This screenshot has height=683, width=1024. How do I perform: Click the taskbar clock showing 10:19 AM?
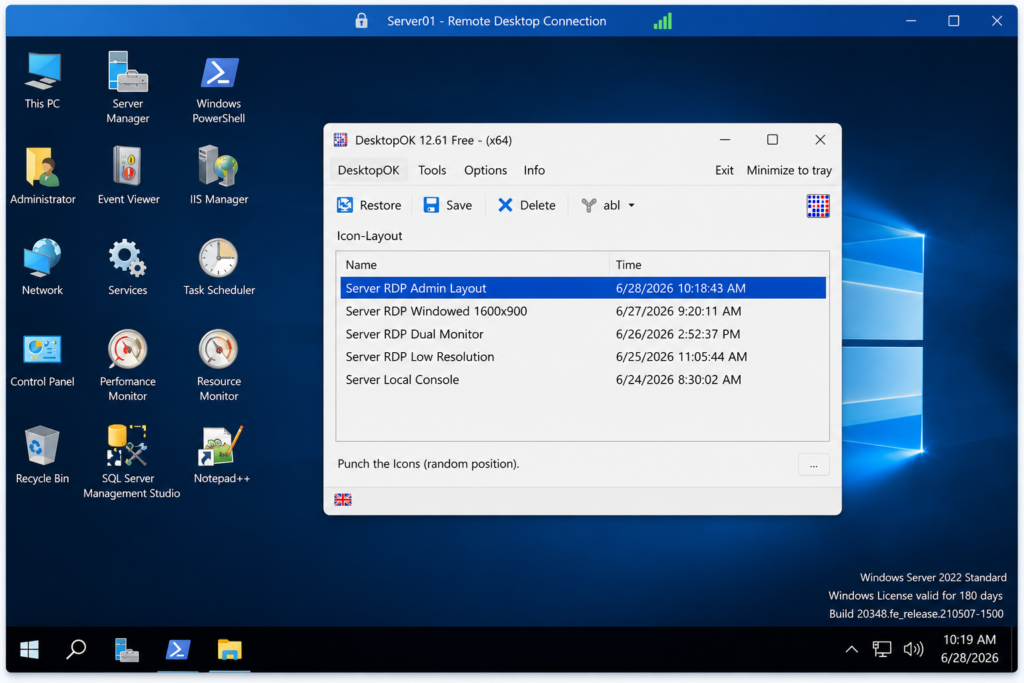click(x=969, y=648)
